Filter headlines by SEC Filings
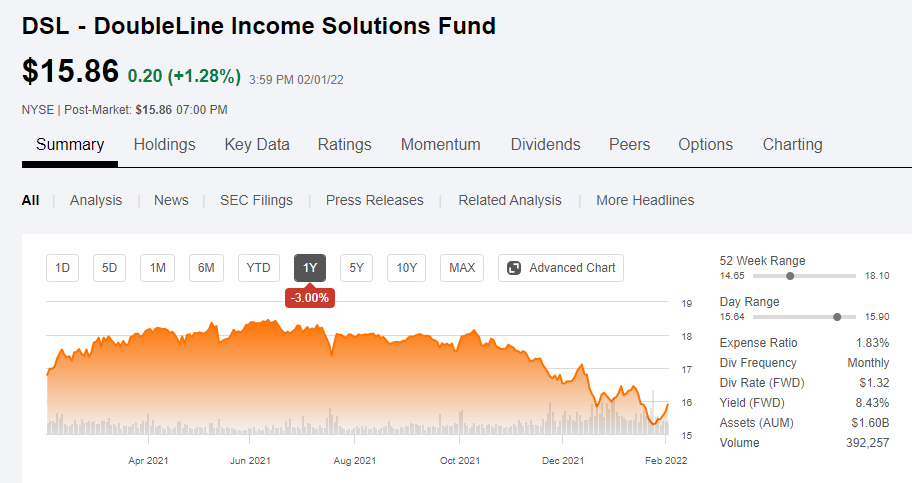This screenshot has width=912, height=483. click(256, 200)
